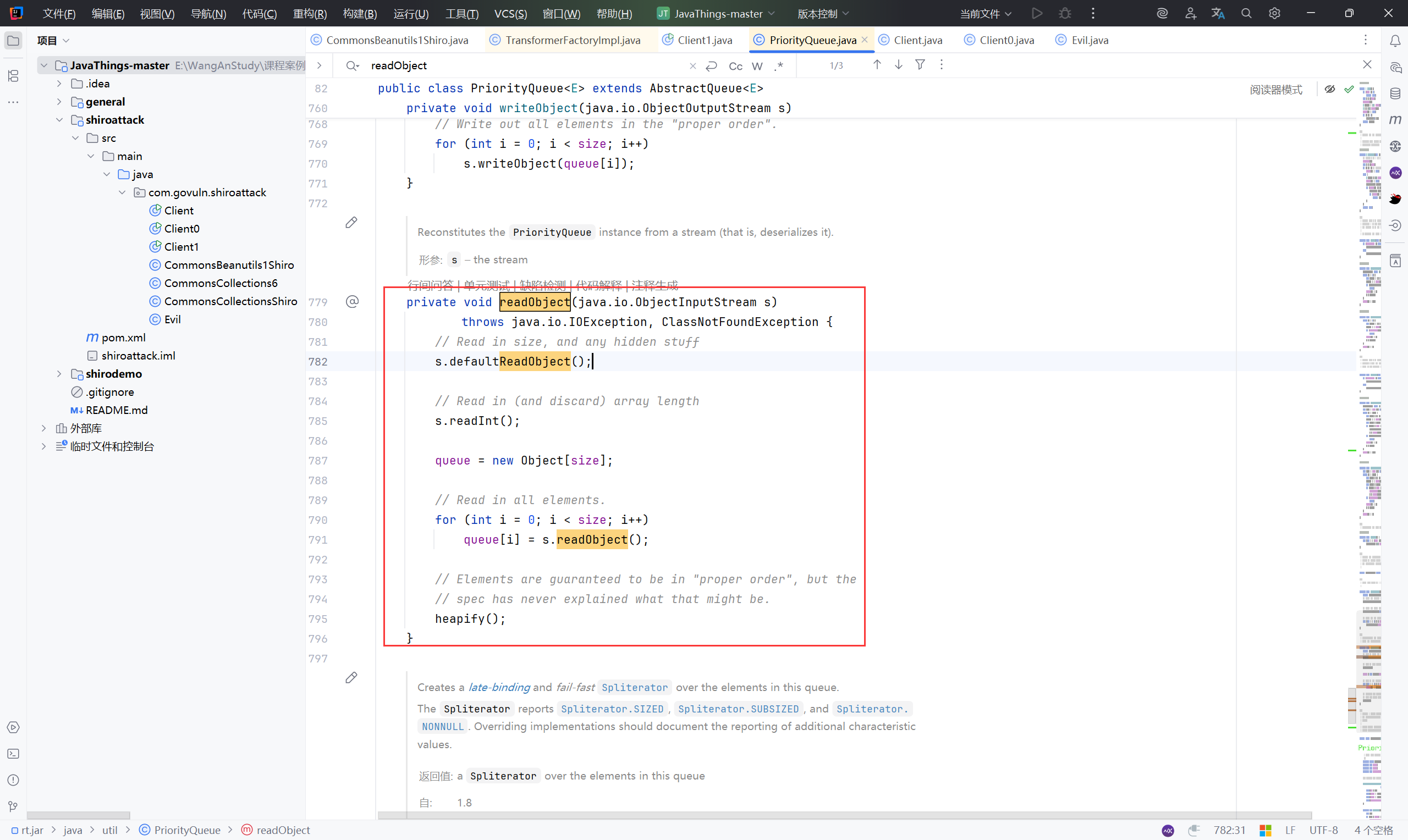Image resolution: width=1408 pixels, height=840 pixels.
Task: Click the Debug bug icon
Action: pos(1065,14)
